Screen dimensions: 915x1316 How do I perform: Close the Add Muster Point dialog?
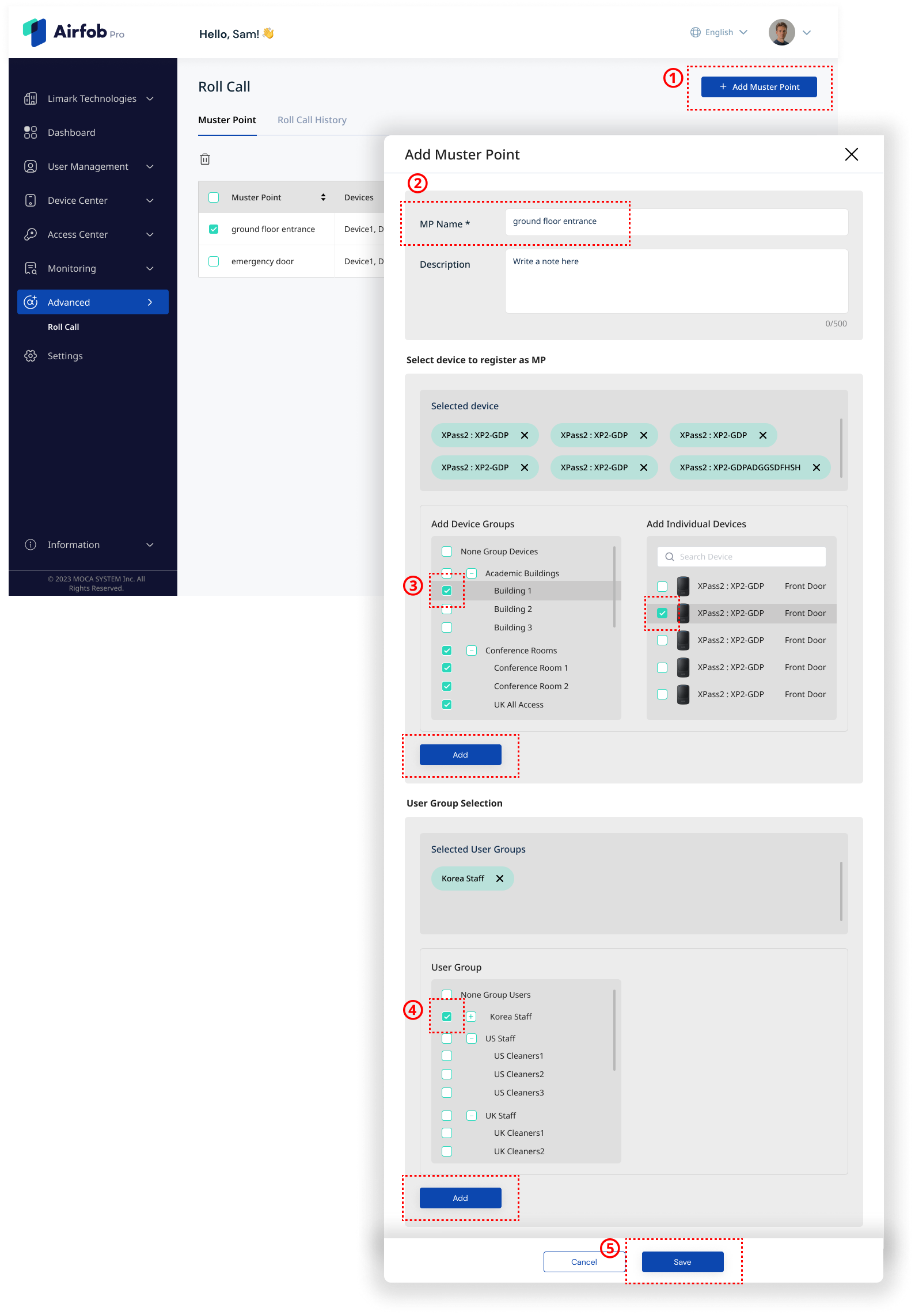(x=851, y=154)
